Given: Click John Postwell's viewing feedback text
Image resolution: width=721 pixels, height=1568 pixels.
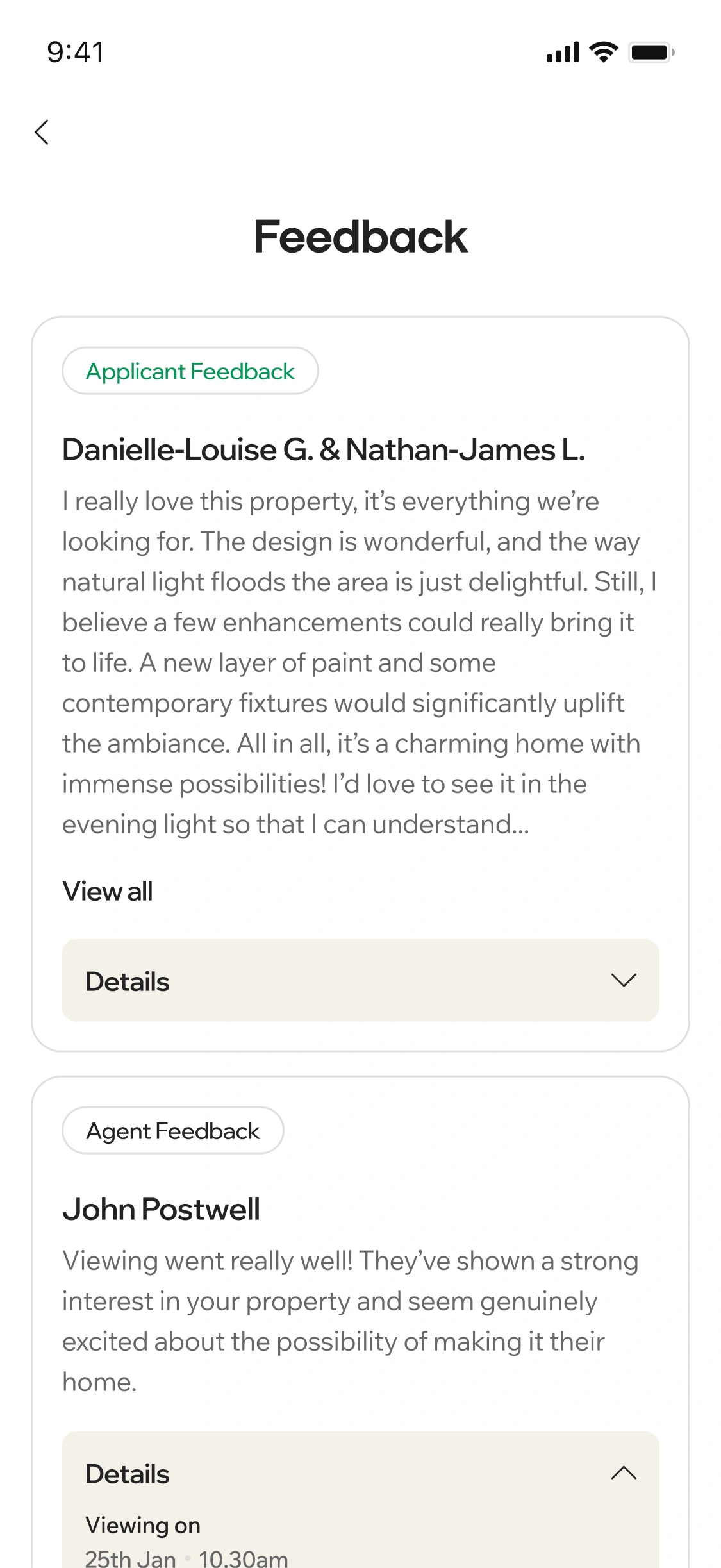Looking at the screenshot, I should click(349, 1321).
